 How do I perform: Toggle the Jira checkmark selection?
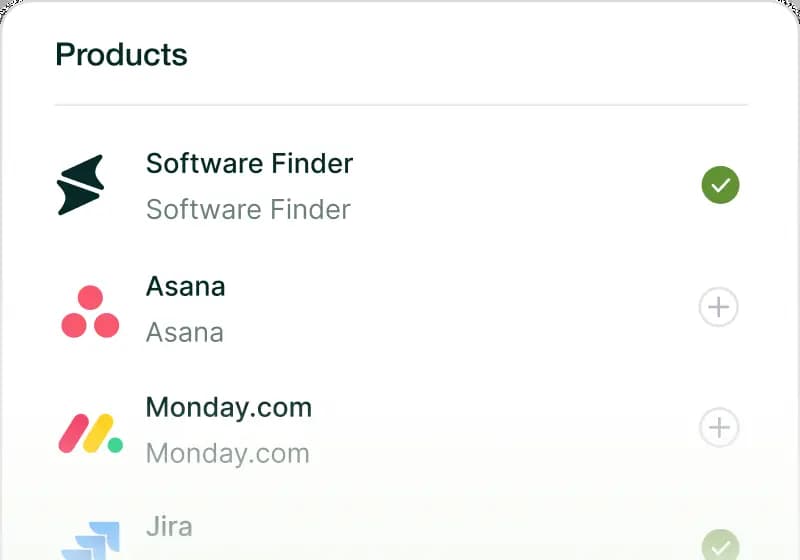(x=720, y=546)
